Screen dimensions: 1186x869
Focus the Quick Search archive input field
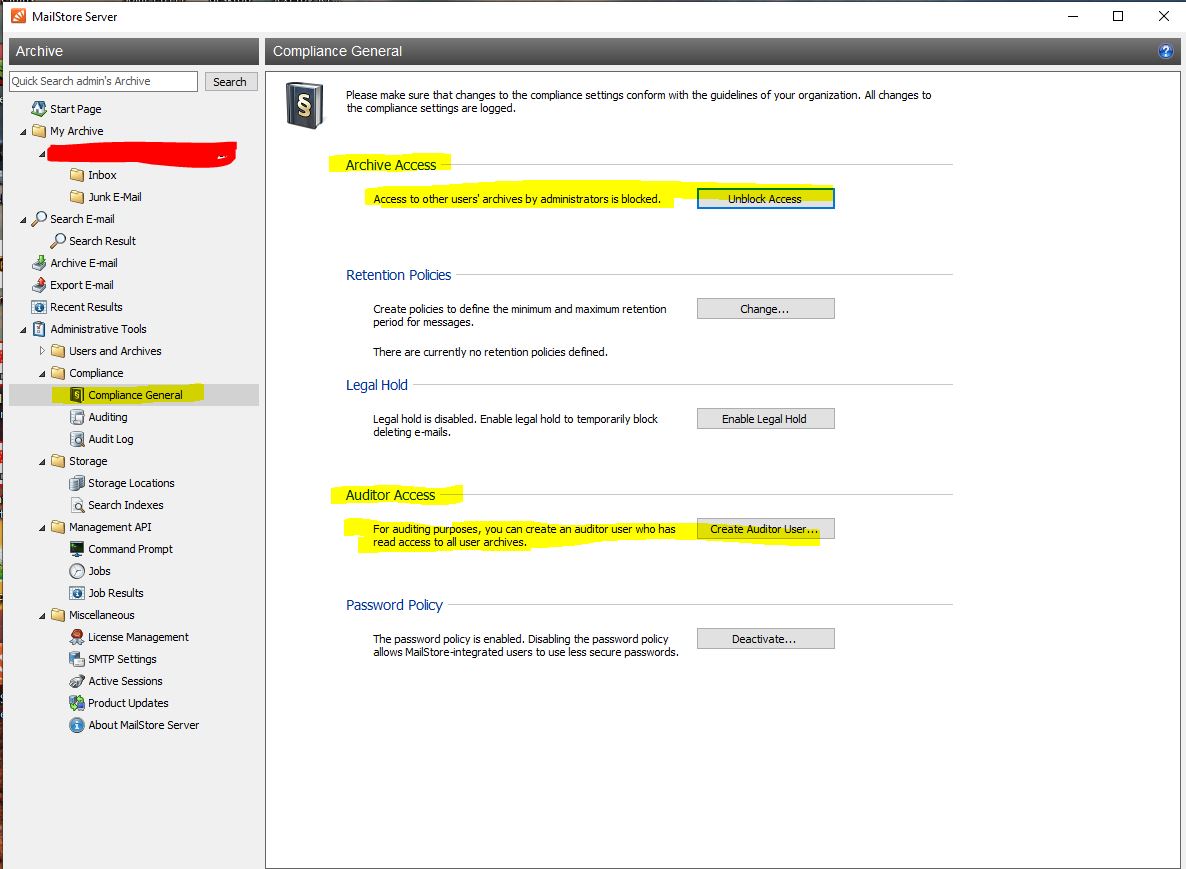click(103, 81)
